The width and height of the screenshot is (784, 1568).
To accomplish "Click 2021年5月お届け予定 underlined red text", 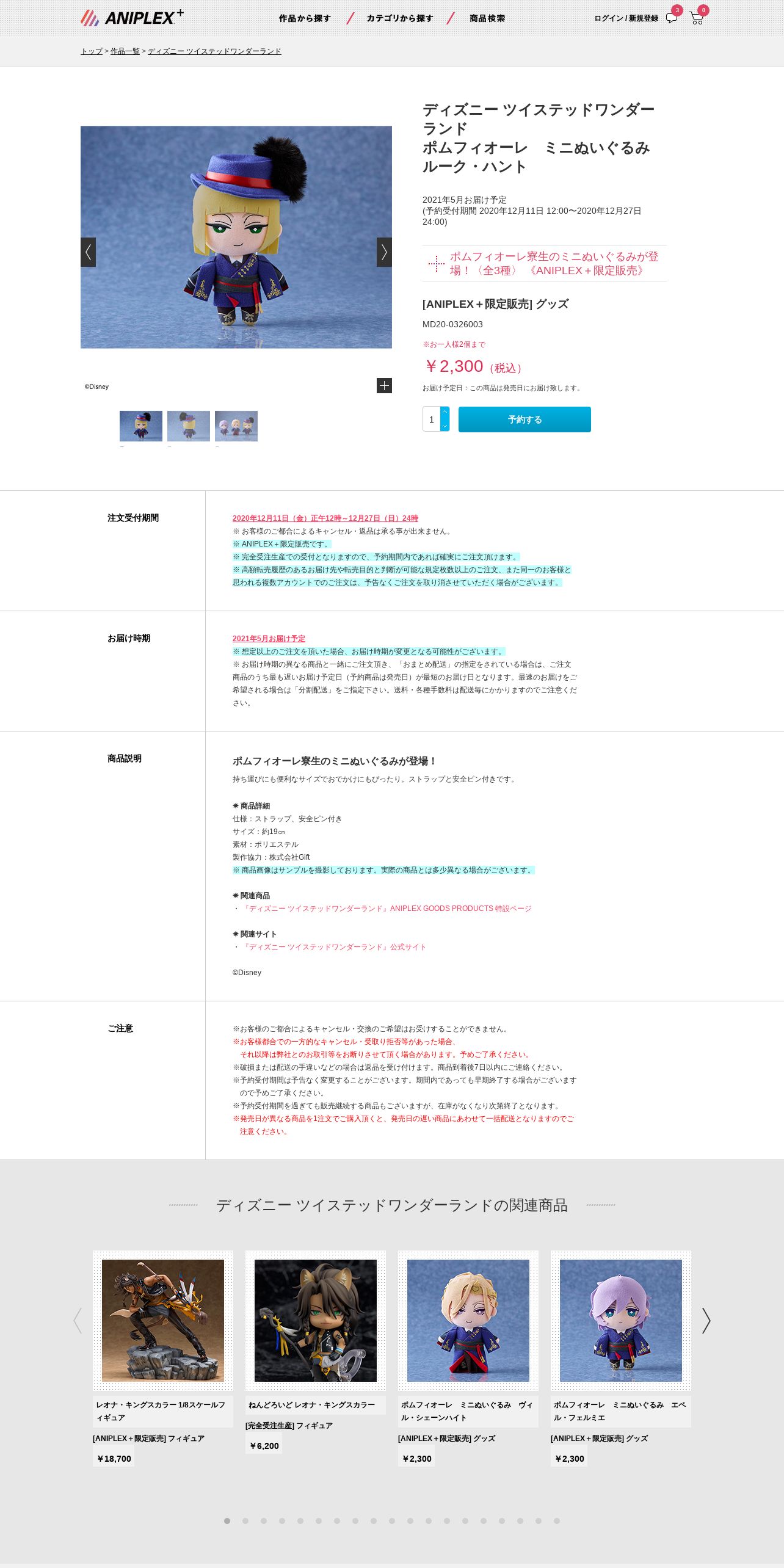I will [269, 639].
